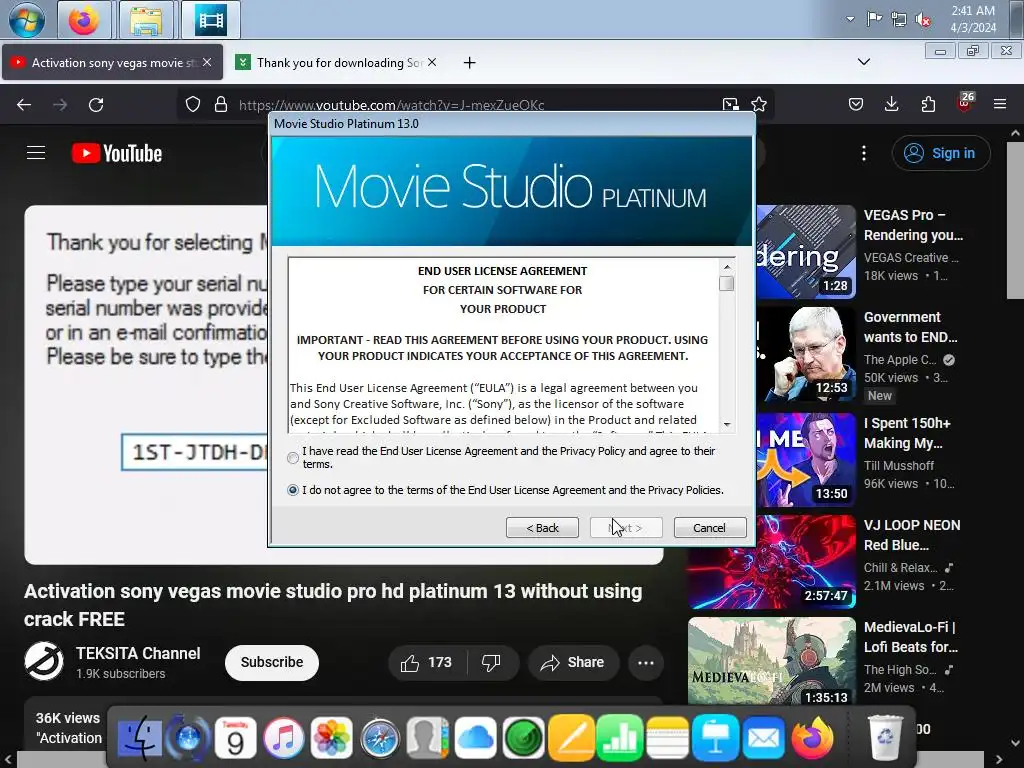Image resolution: width=1024 pixels, height=768 pixels.
Task: Click the Save to Pocket icon
Action: [856, 104]
